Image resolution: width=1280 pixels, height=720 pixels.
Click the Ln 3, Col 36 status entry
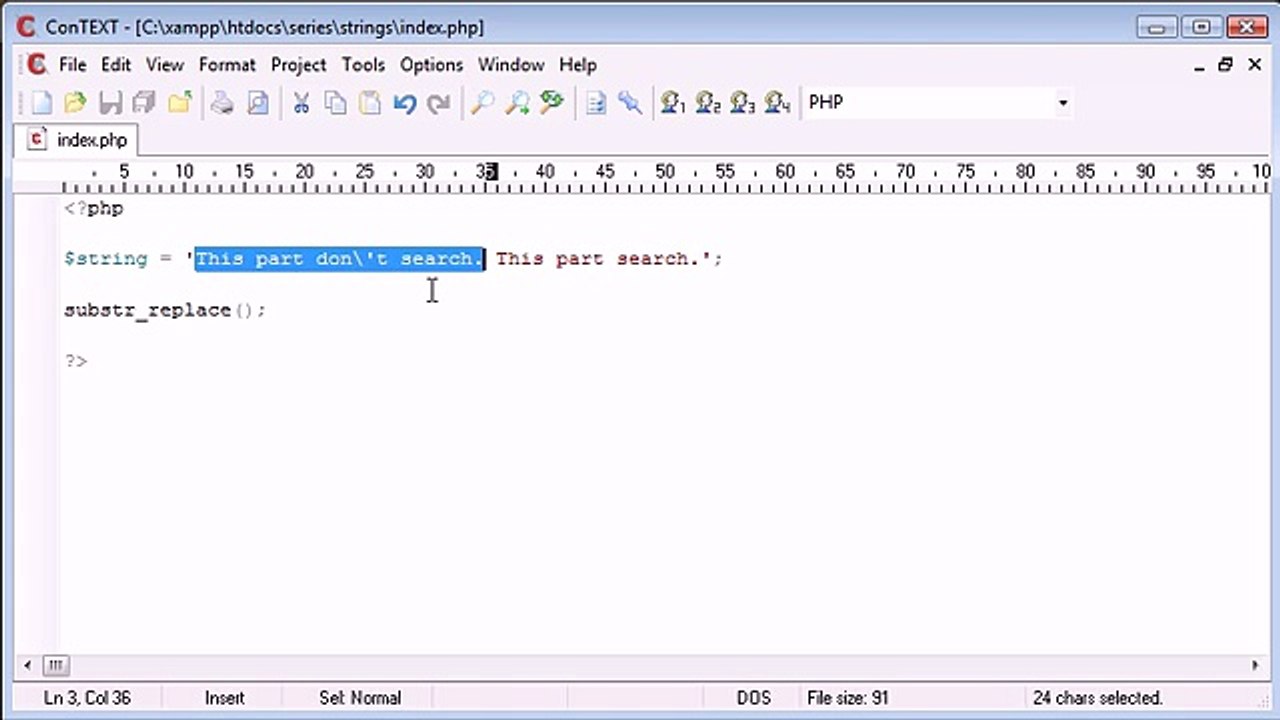87,698
